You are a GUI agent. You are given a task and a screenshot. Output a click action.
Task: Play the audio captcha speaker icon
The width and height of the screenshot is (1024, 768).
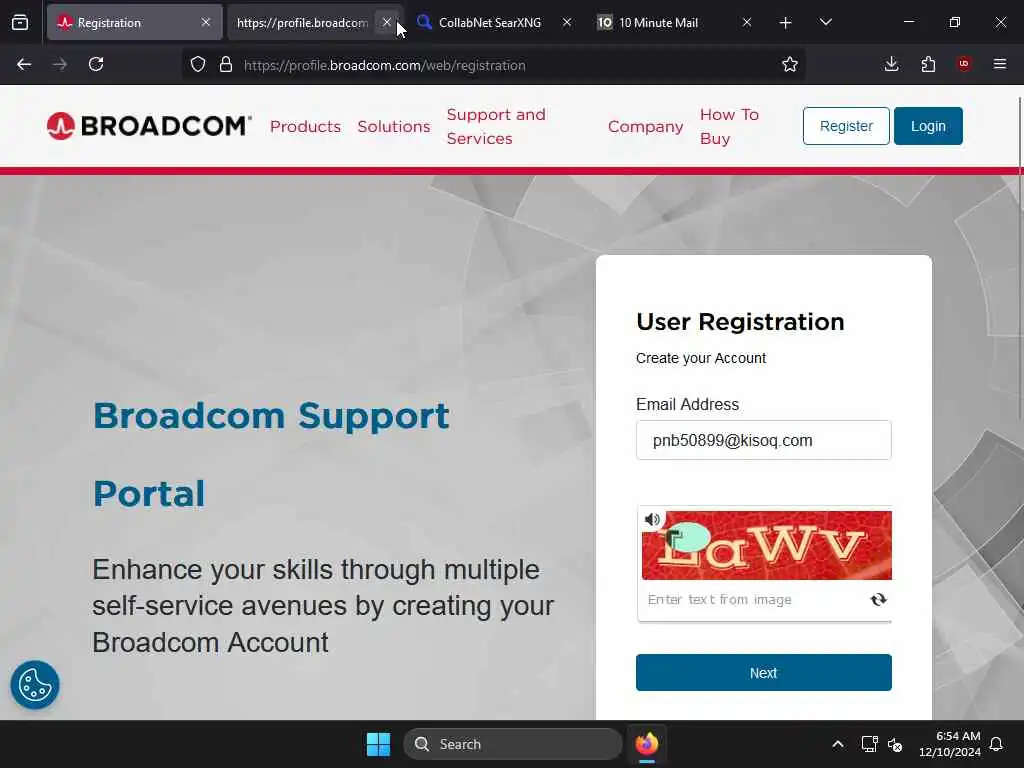pyautogui.click(x=652, y=520)
